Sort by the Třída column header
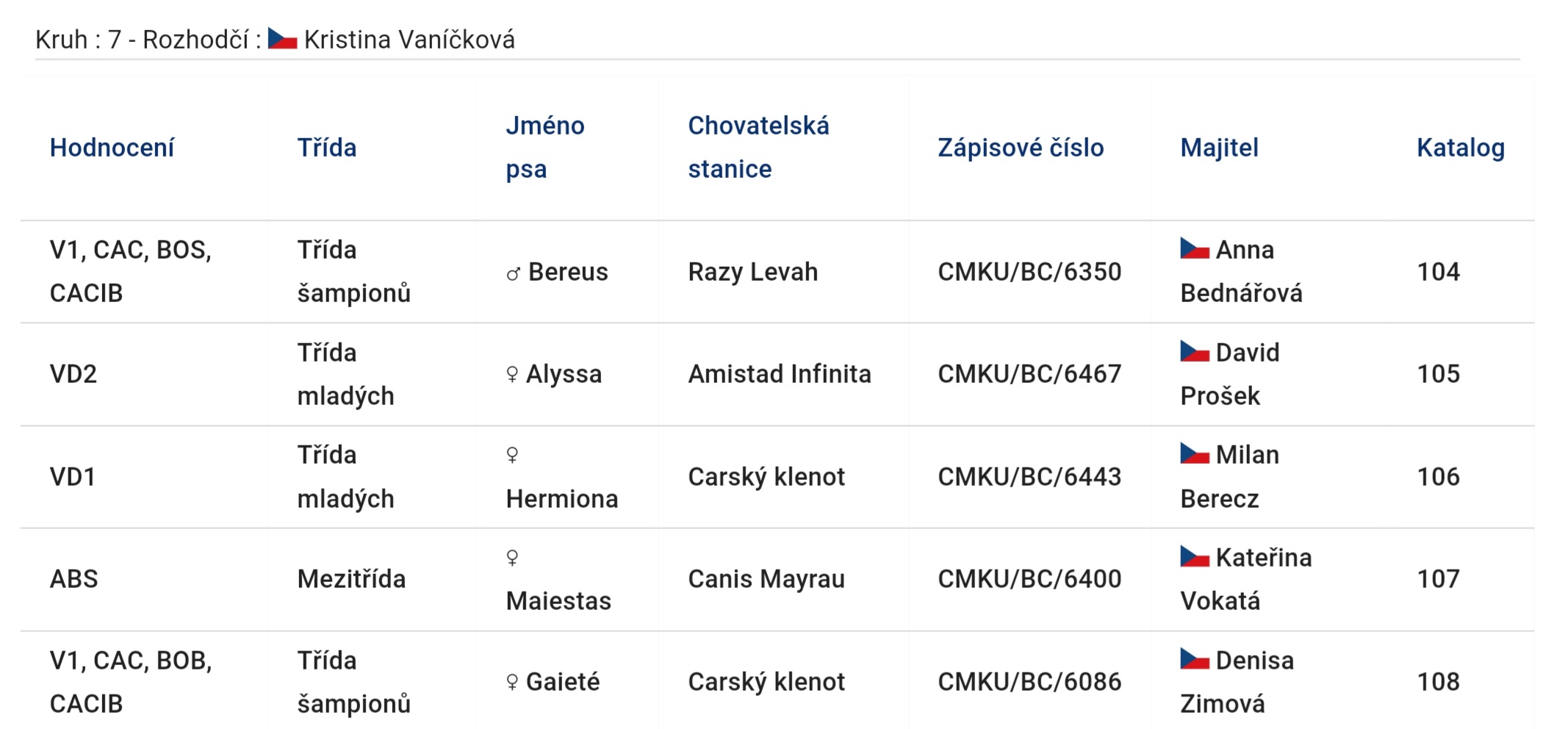Viewport: 1568px width, 729px height. coord(327,148)
